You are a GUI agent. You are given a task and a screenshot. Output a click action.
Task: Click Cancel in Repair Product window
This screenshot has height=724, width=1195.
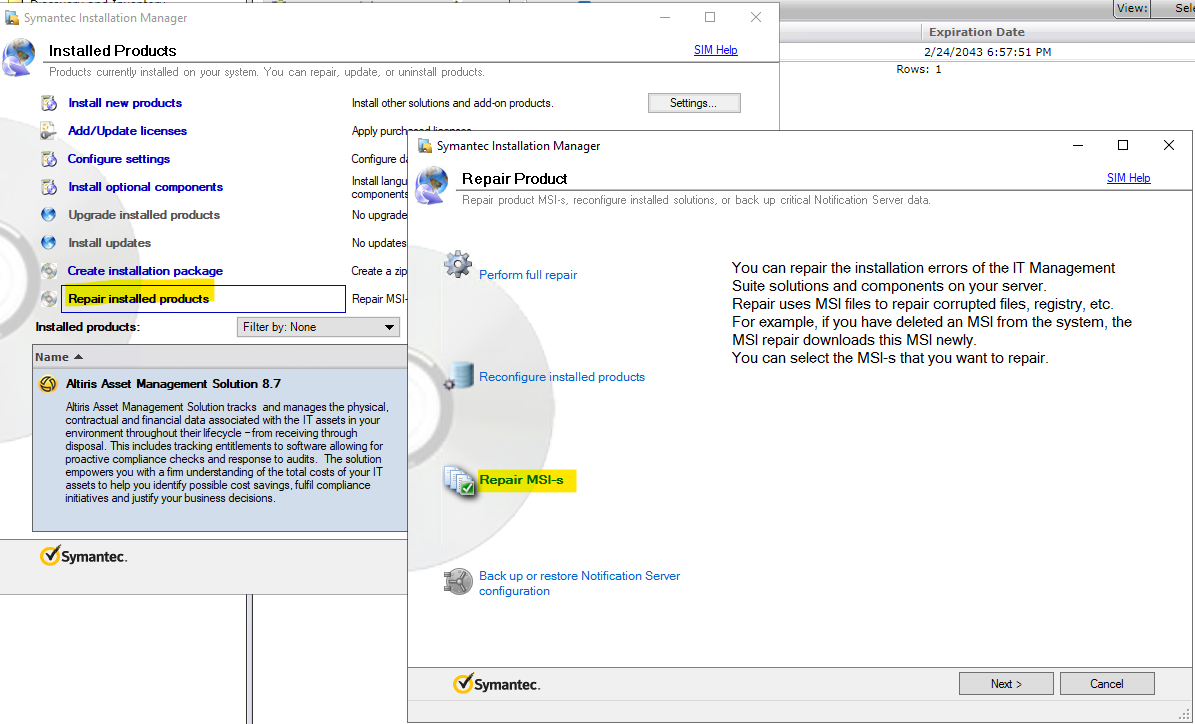pos(1107,684)
